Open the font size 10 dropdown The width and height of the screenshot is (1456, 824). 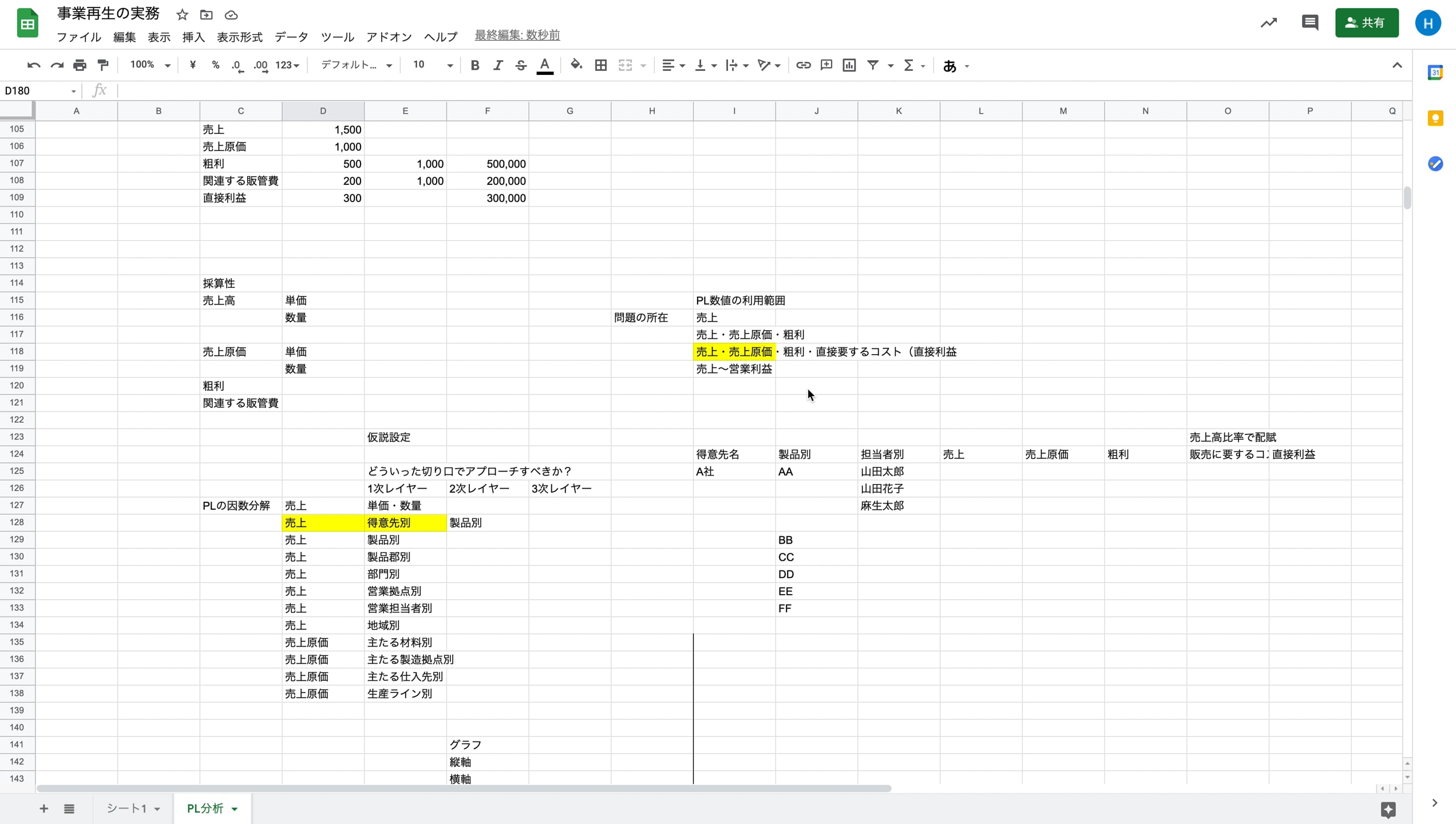coord(433,65)
